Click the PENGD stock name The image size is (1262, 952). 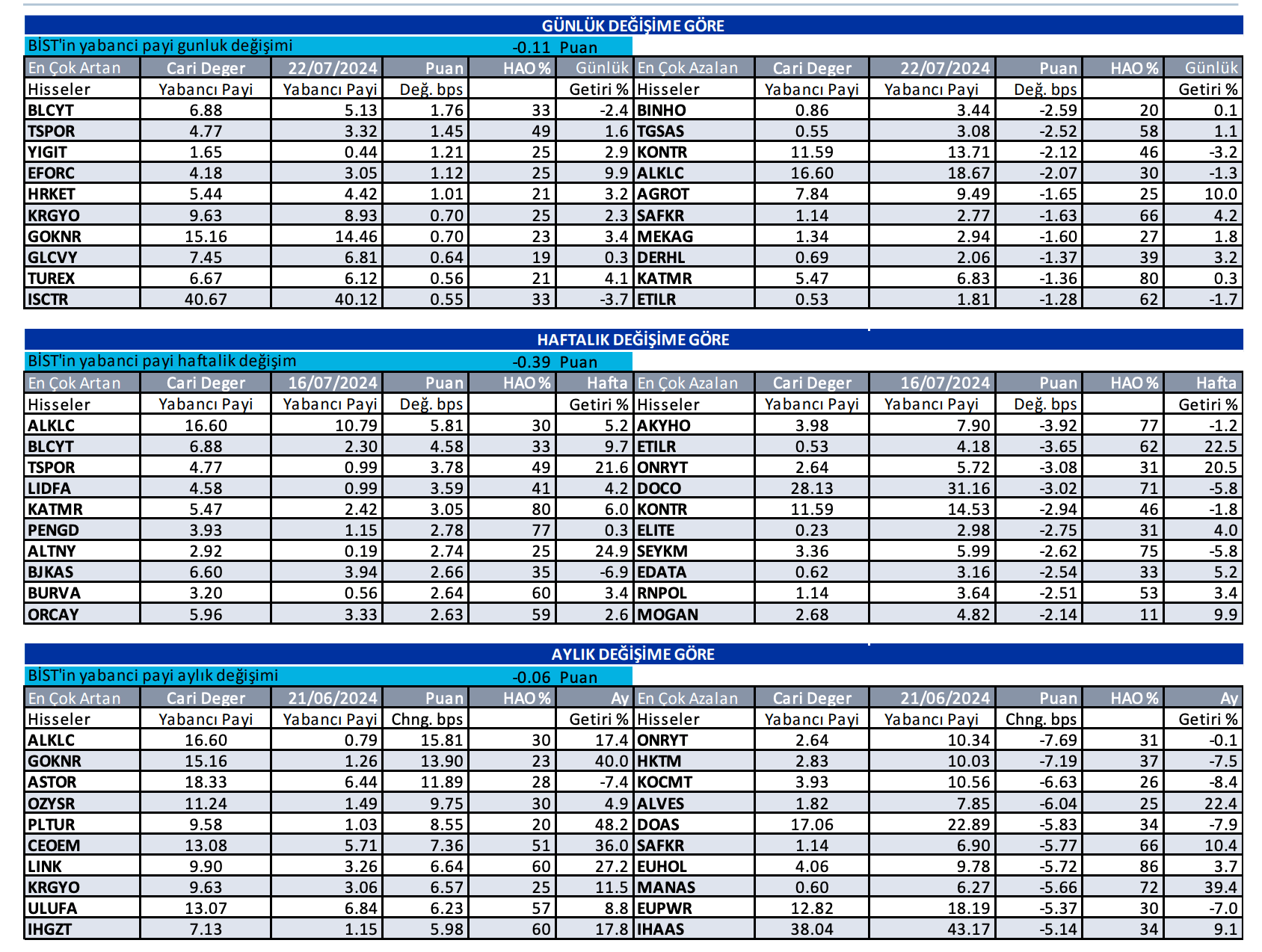pos(53,531)
